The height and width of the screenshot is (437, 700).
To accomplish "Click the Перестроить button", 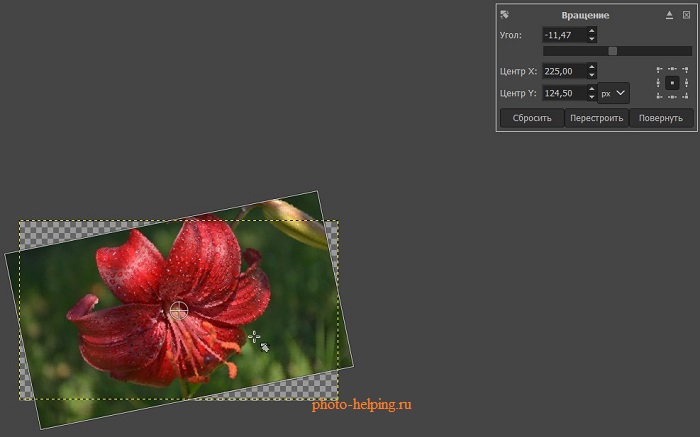I will pyautogui.click(x=597, y=118).
